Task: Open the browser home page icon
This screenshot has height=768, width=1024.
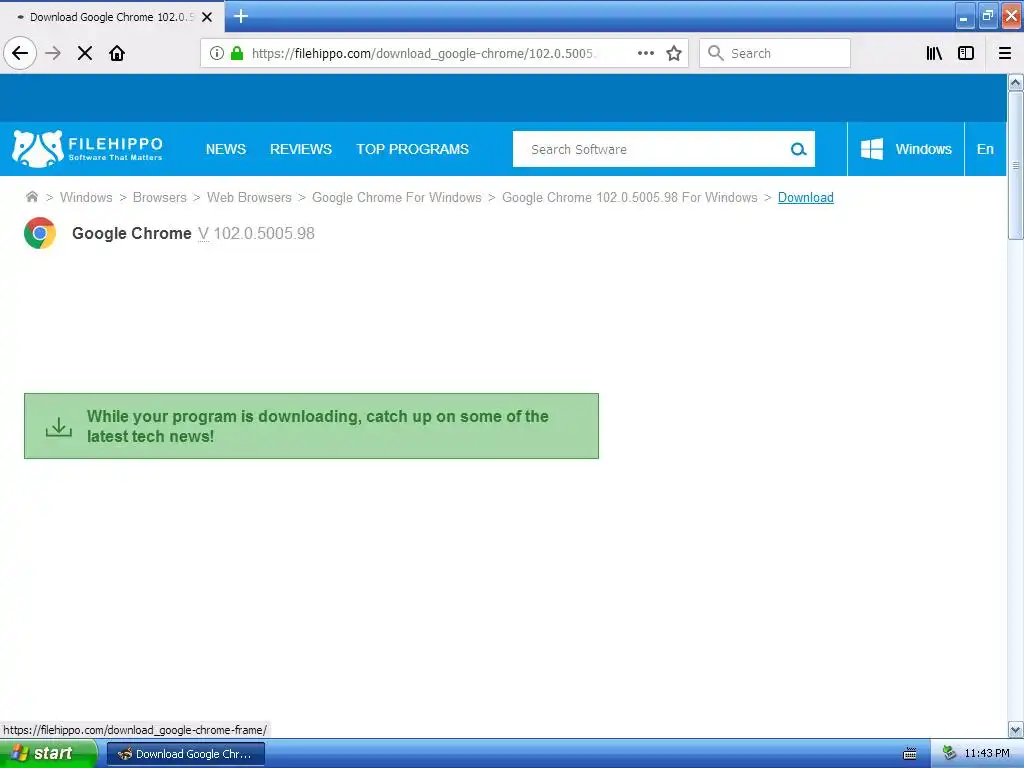Action: click(117, 53)
